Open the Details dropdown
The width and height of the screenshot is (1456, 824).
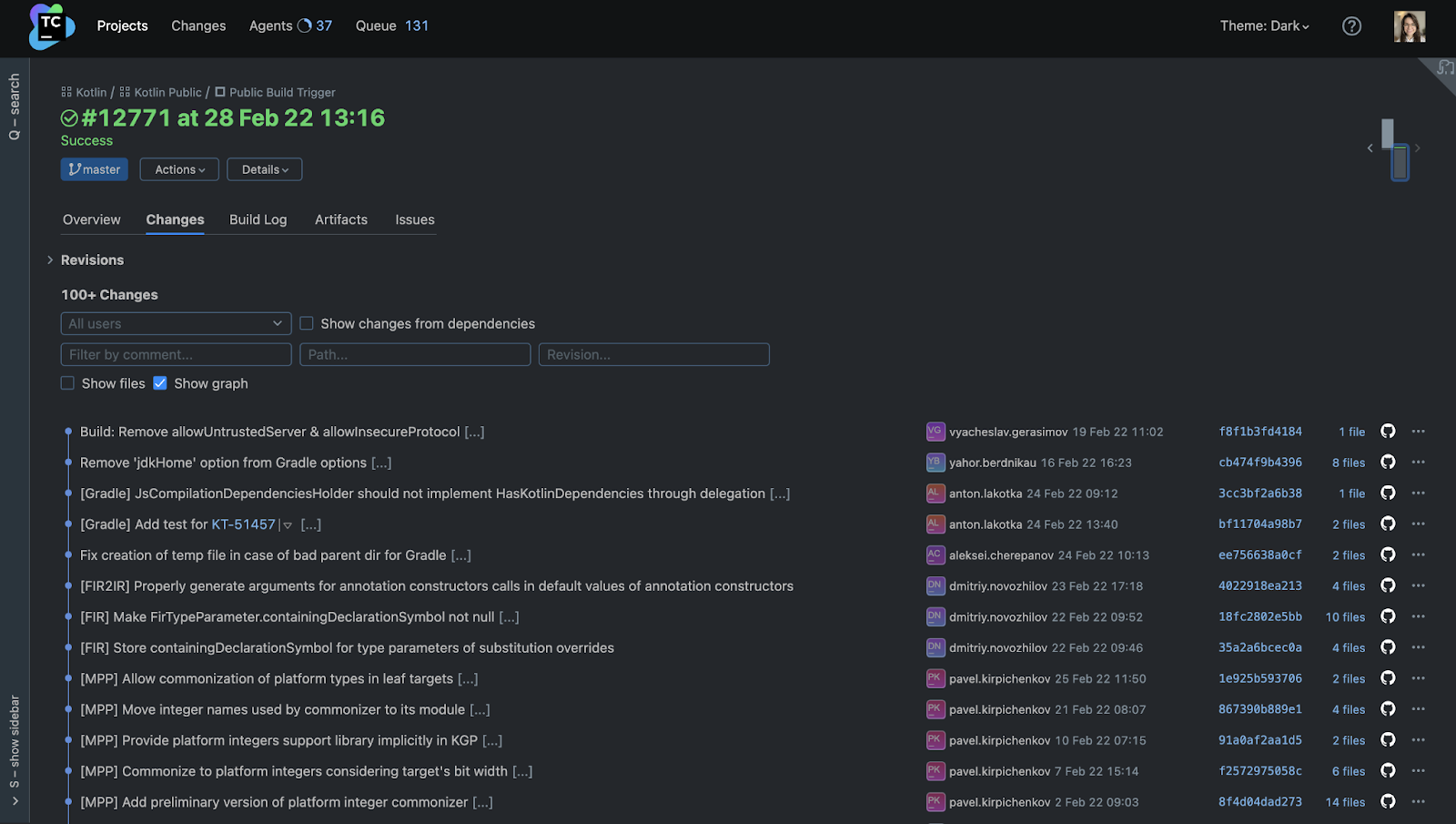[265, 169]
